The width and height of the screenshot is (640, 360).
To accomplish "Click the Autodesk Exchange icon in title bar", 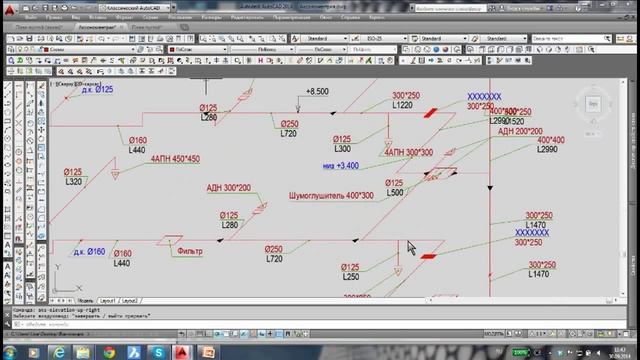I will click(550, 8).
